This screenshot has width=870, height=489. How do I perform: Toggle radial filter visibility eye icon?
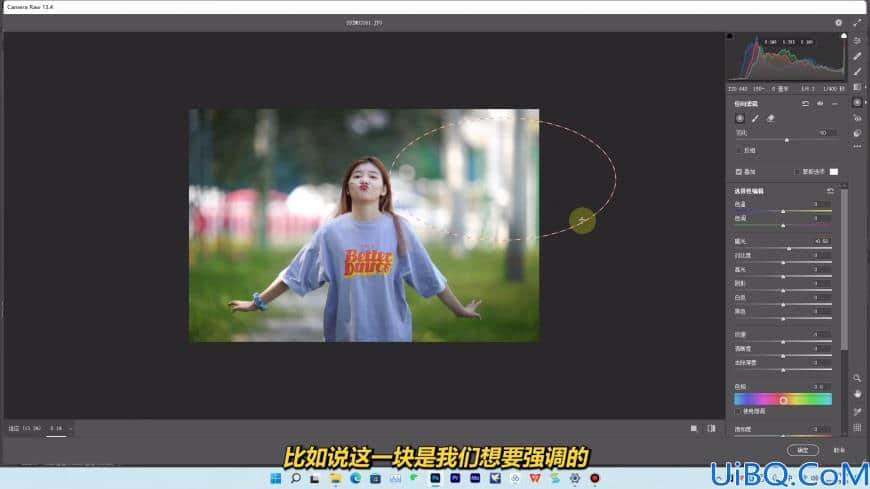(820, 104)
